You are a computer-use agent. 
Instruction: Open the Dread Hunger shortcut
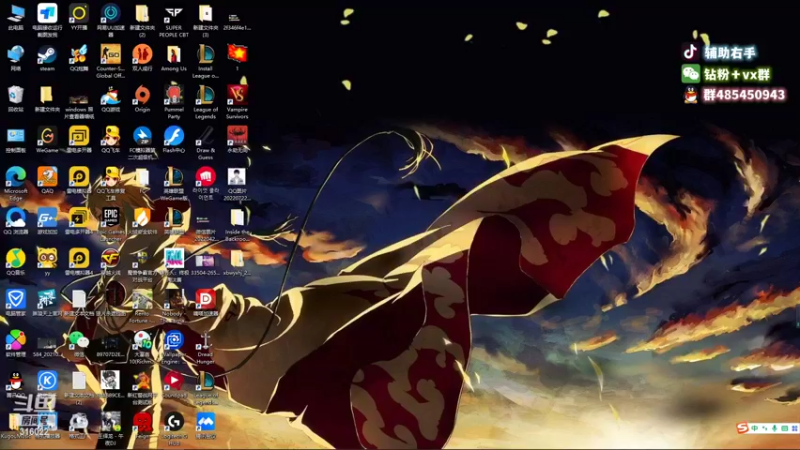coord(205,347)
